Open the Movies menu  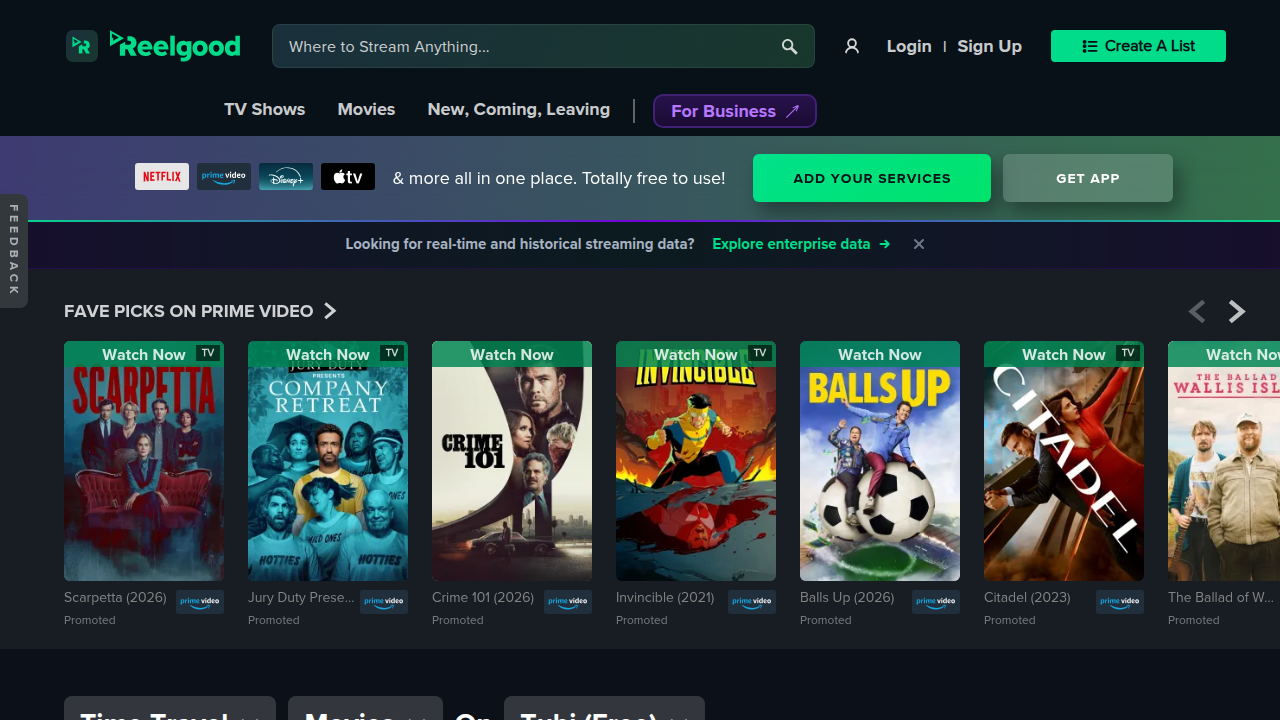click(x=366, y=109)
